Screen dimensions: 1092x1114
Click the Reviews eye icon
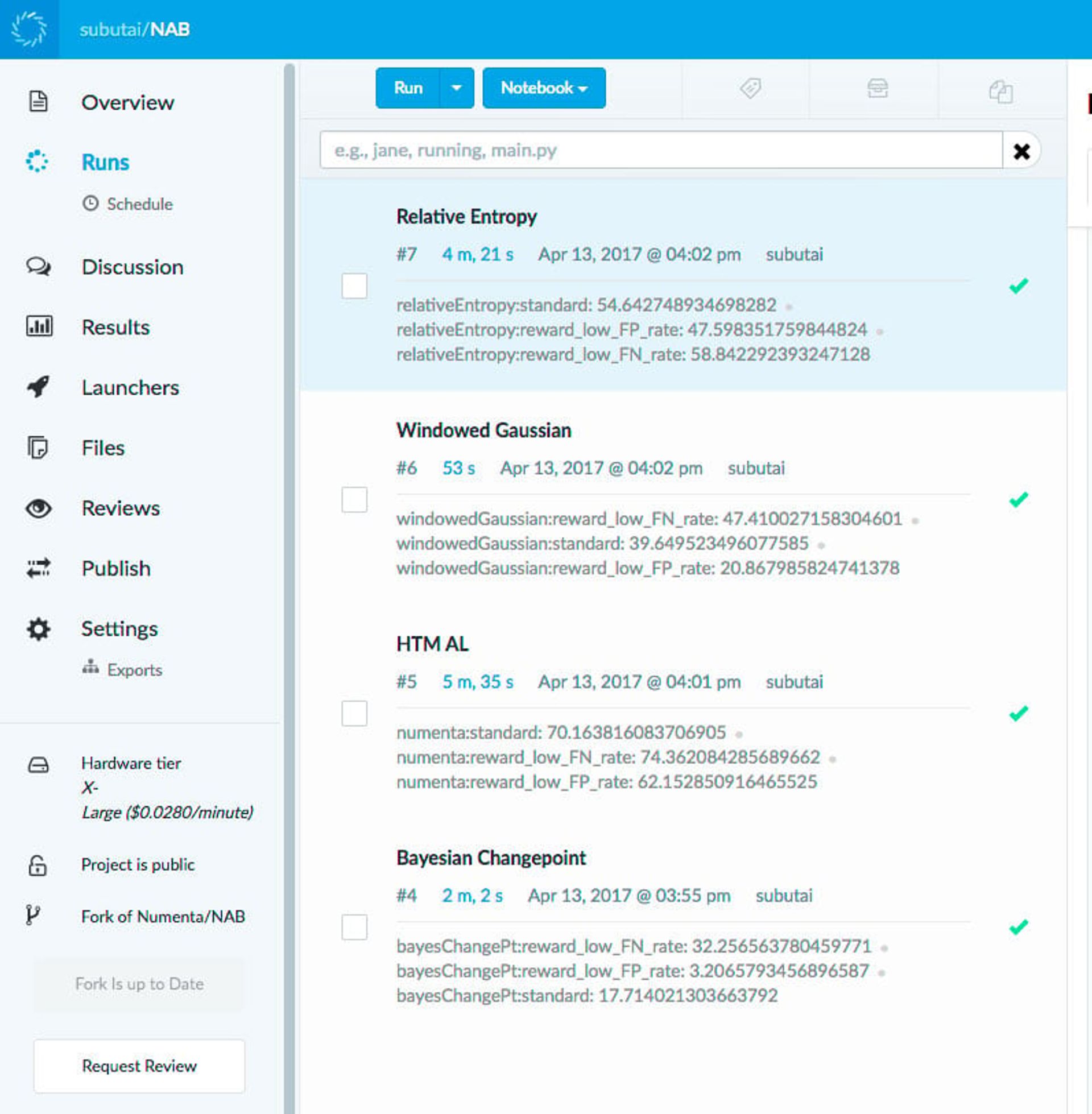coord(39,508)
